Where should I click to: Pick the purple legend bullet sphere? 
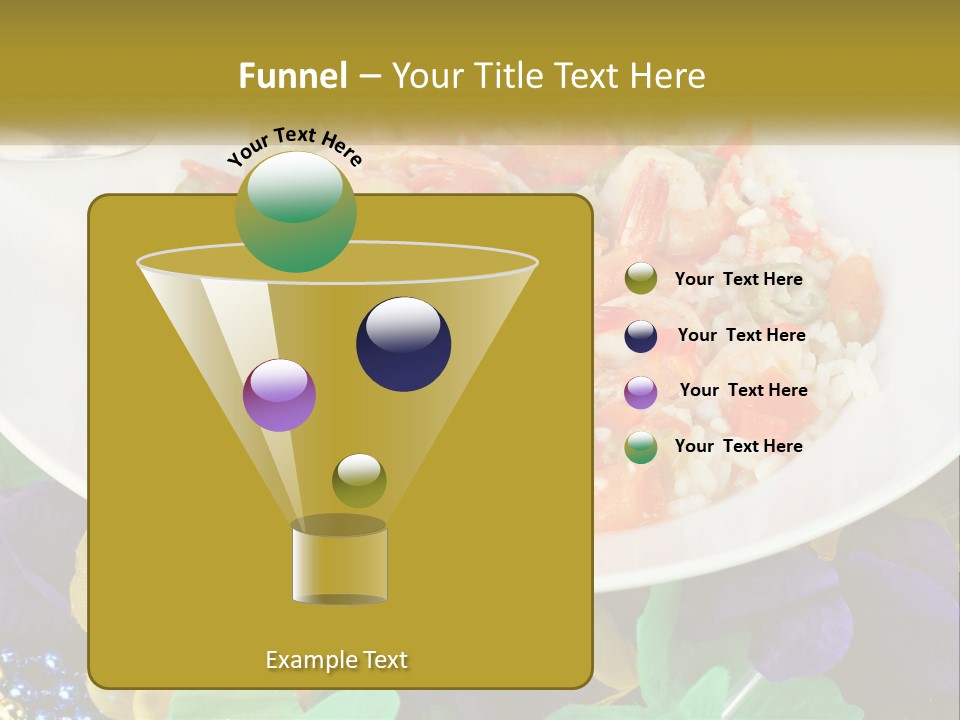point(641,392)
